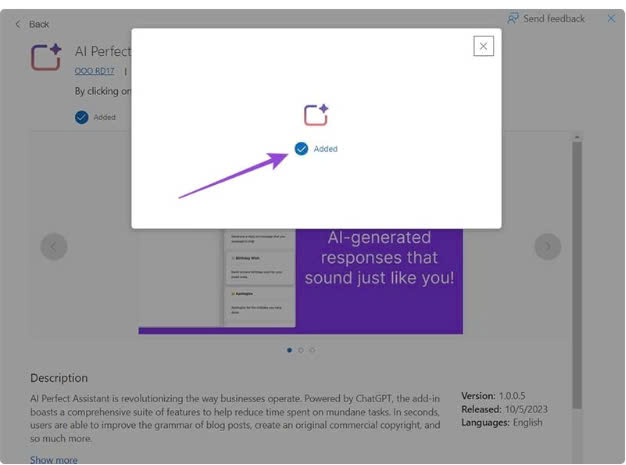Select the third carousel page dot
Image resolution: width=626 pixels, height=465 pixels.
(312, 350)
